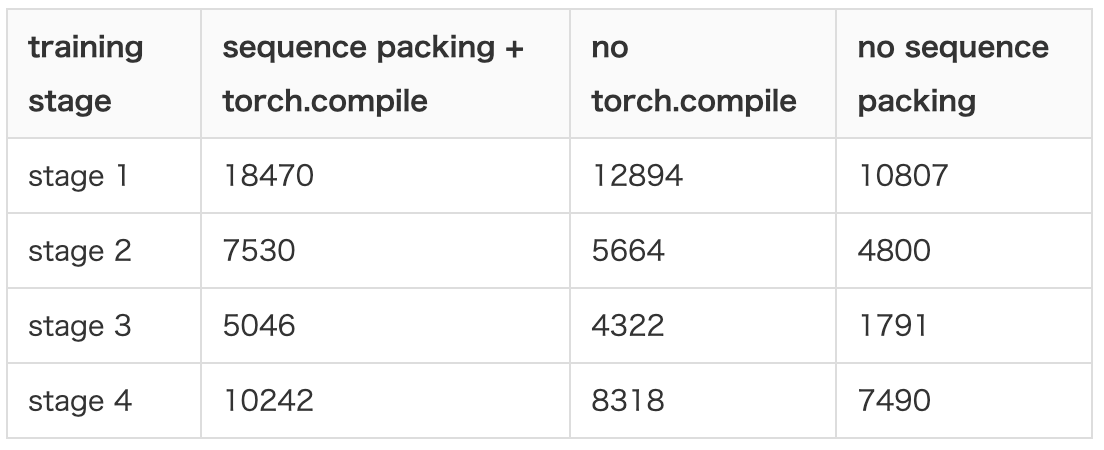Viewport: 1104px width, 450px height.
Task: Click the 5664 value cell
Action: coord(628,250)
